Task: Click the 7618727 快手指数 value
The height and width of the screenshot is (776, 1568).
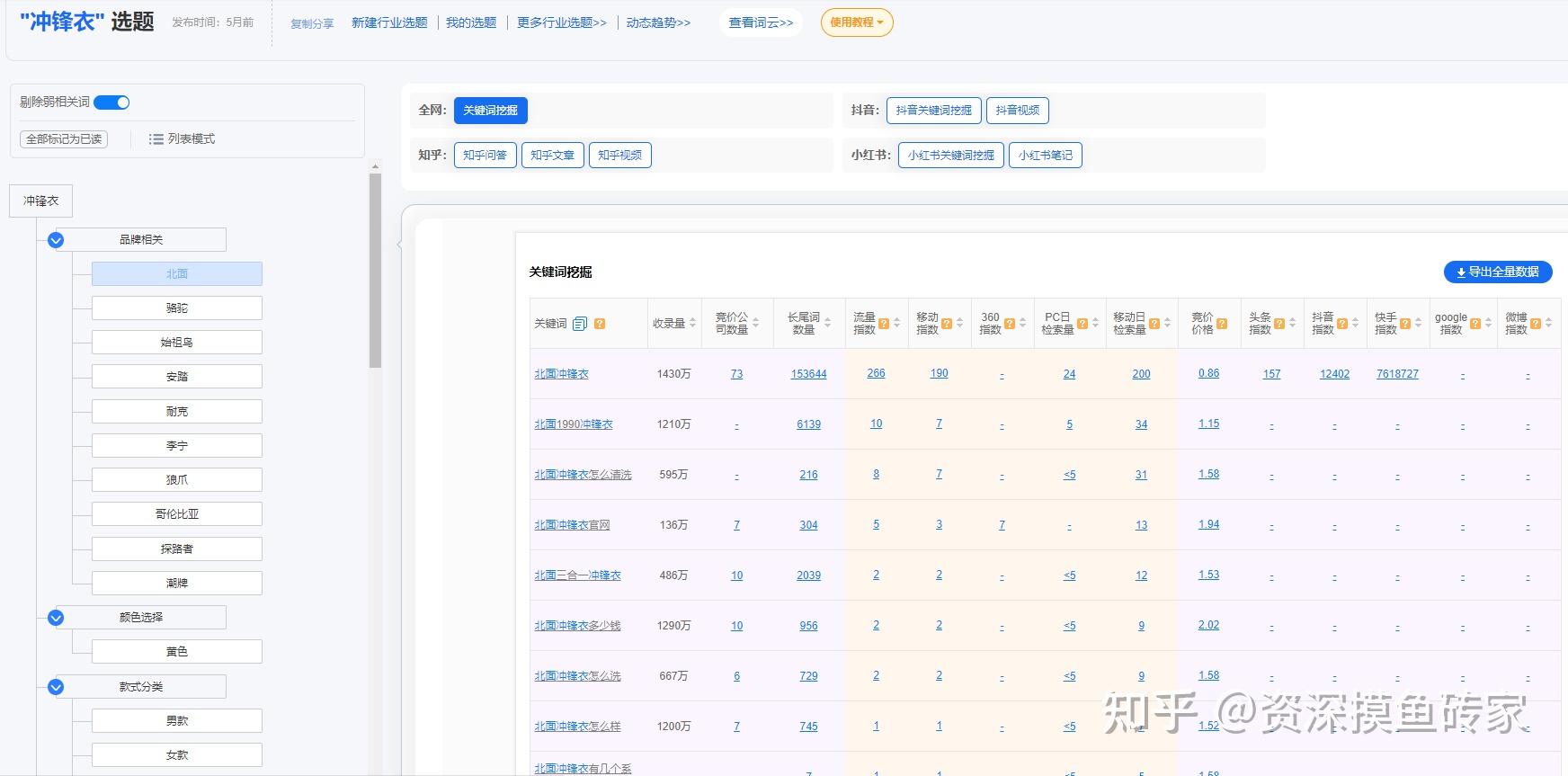Action: (1397, 374)
